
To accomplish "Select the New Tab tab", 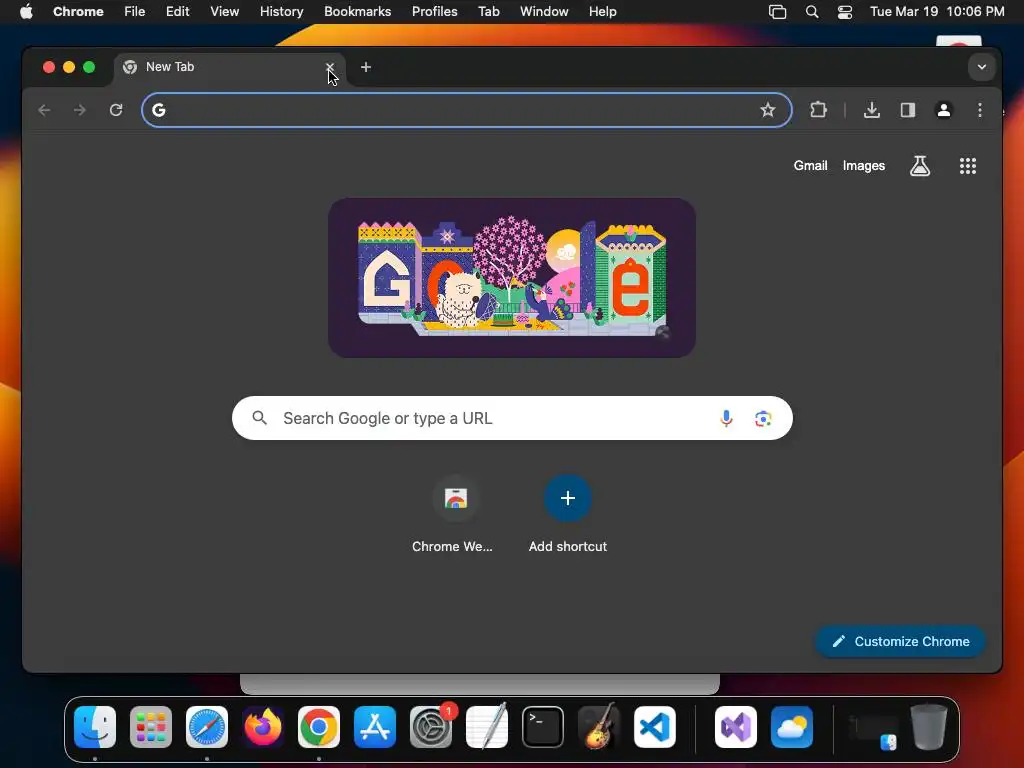I will (229, 67).
